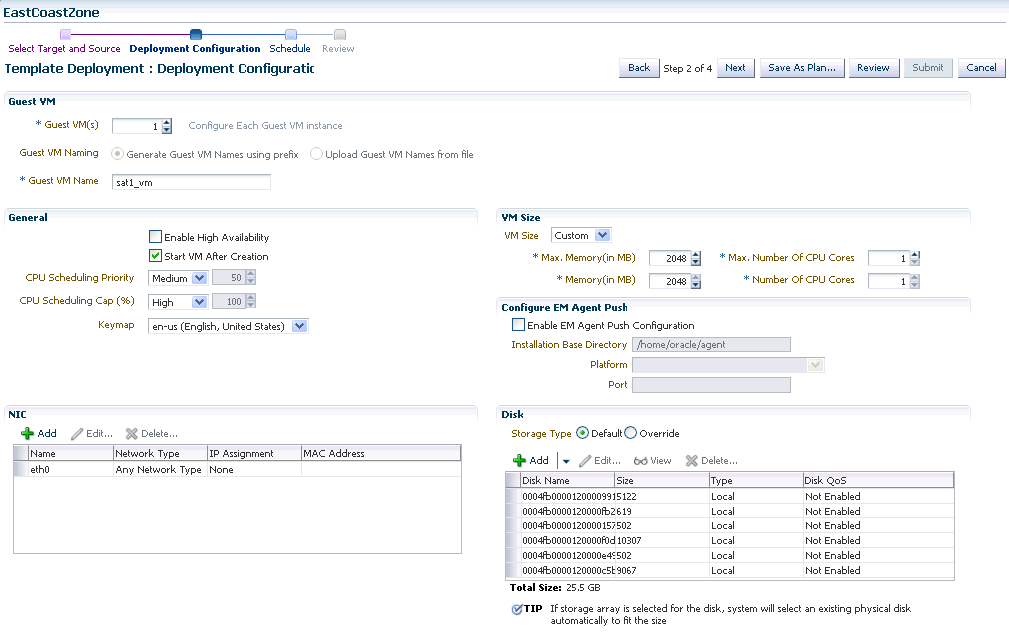Adjust Max. Number Of CPU Cores spinner
This screenshot has height=643, width=1009.
tap(915, 259)
